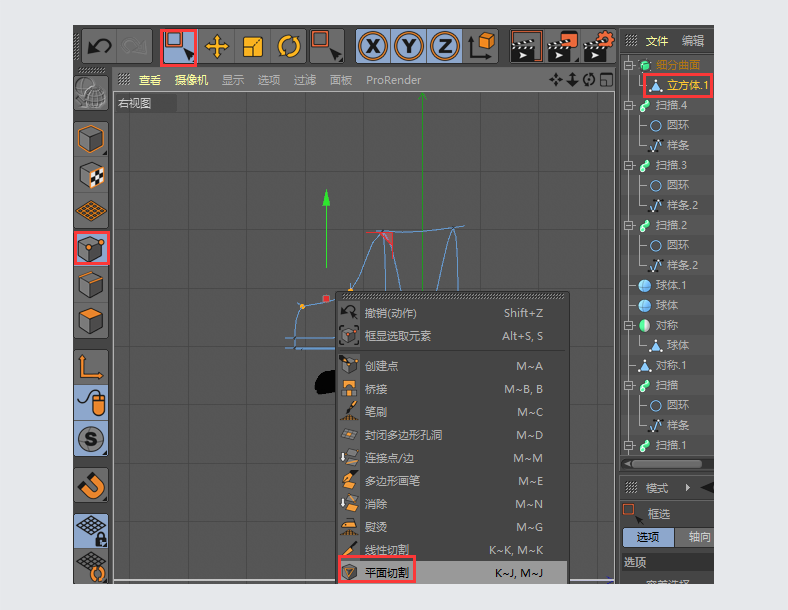Choose 桥接 from context menu
Image resolution: width=788 pixels, height=610 pixels.
453,389
